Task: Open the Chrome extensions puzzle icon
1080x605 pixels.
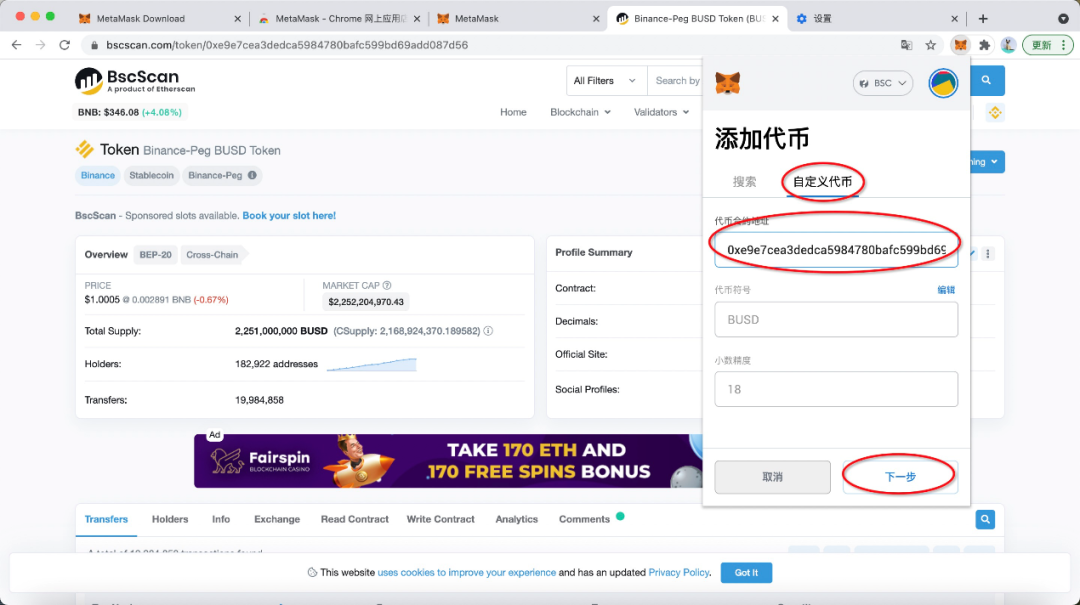Action: [984, 45]
